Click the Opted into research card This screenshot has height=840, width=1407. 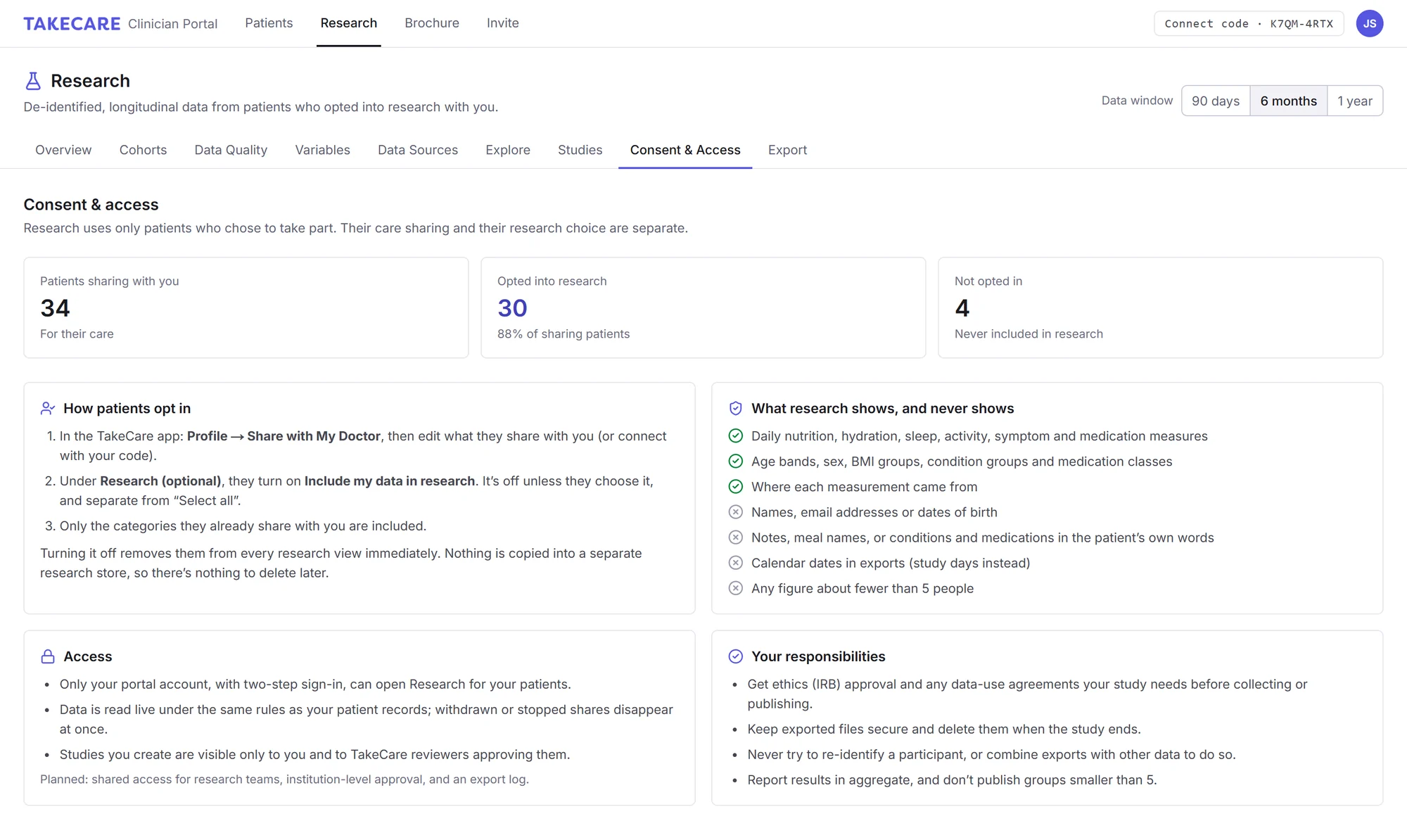703,307
